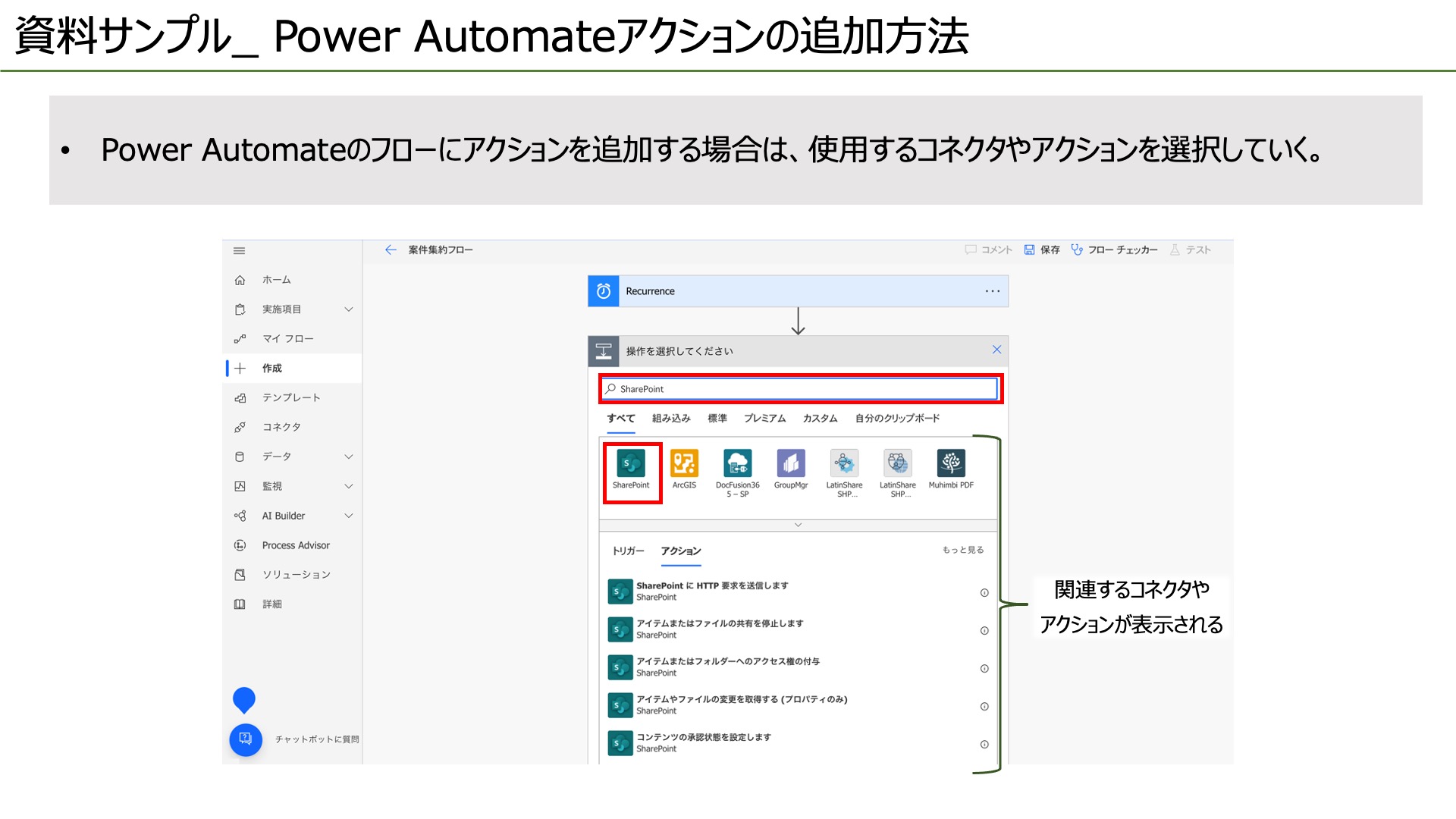Click the 保存 save button
The height and width of the screenshot is (819, 1456).
click(1042, 249)
